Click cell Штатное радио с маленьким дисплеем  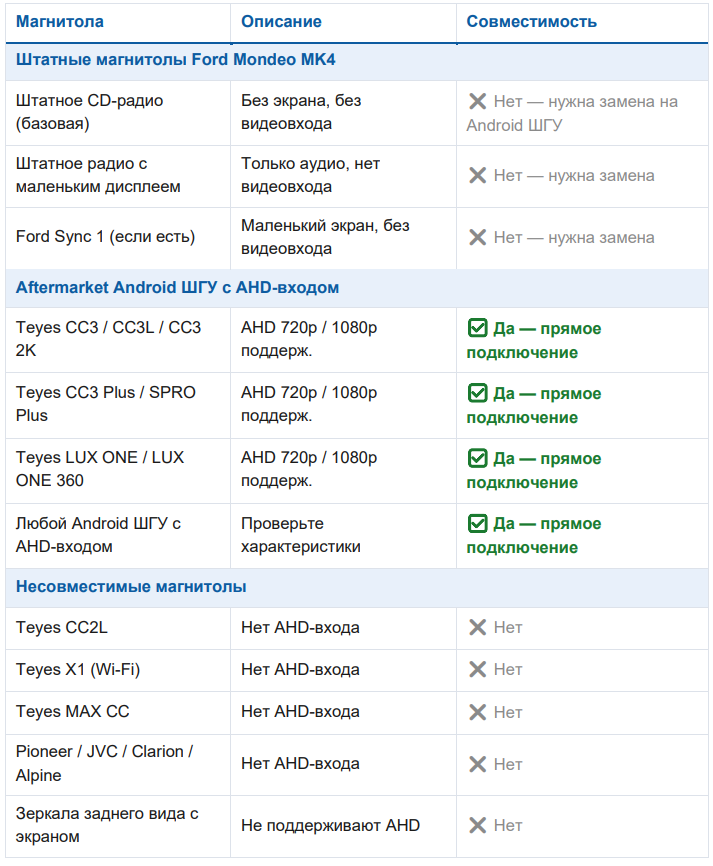tap(118, 176)
